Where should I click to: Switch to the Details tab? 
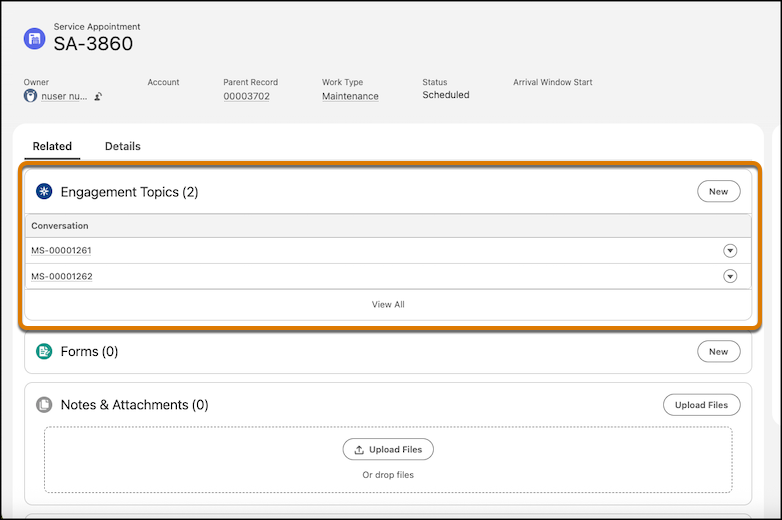coord(123,146)
